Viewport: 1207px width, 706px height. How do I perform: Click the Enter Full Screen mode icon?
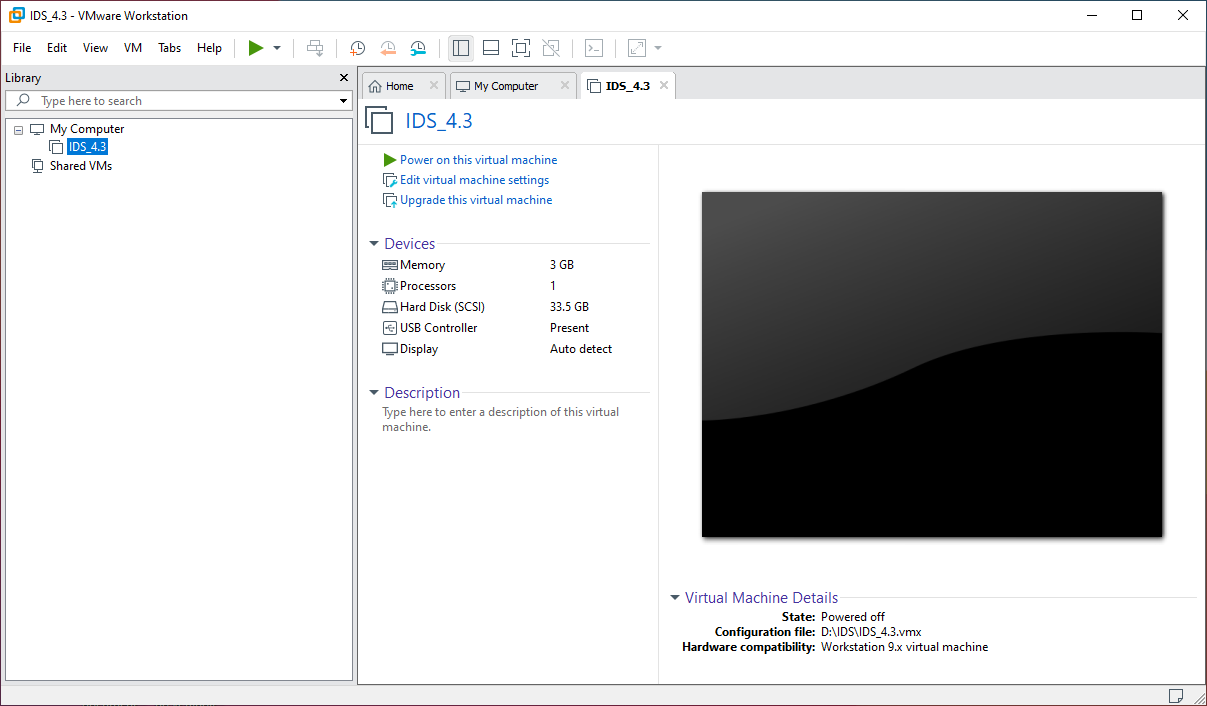[520, 48]
